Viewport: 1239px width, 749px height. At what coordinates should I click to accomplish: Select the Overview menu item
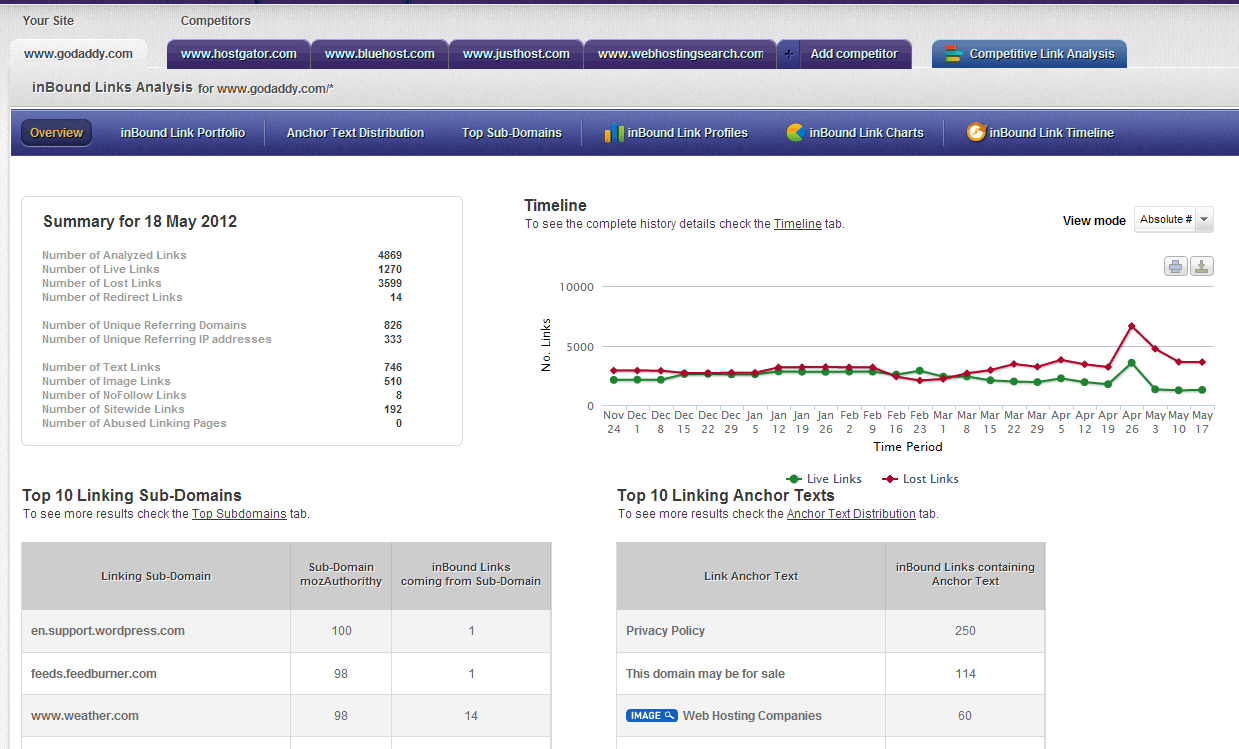(56, 133)
